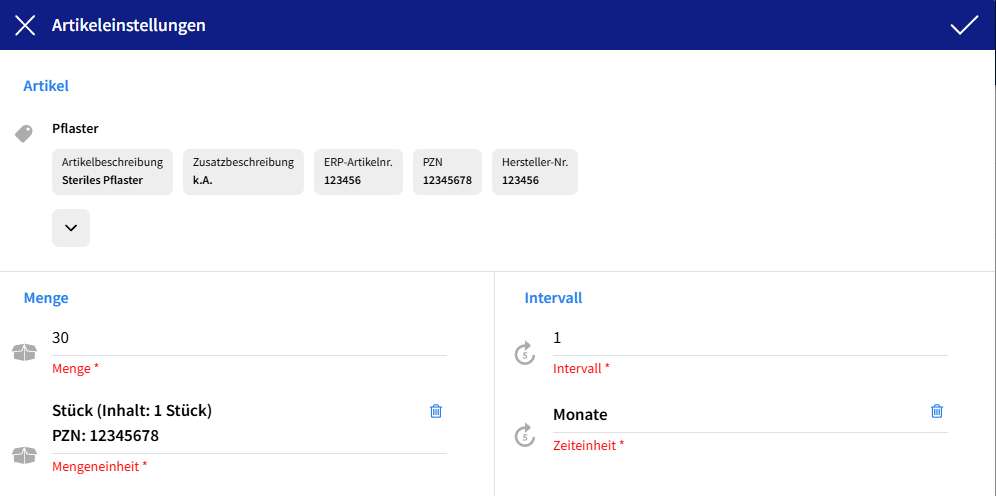
Task: Click the box icon beside Menge field
Action: [25, 351]
